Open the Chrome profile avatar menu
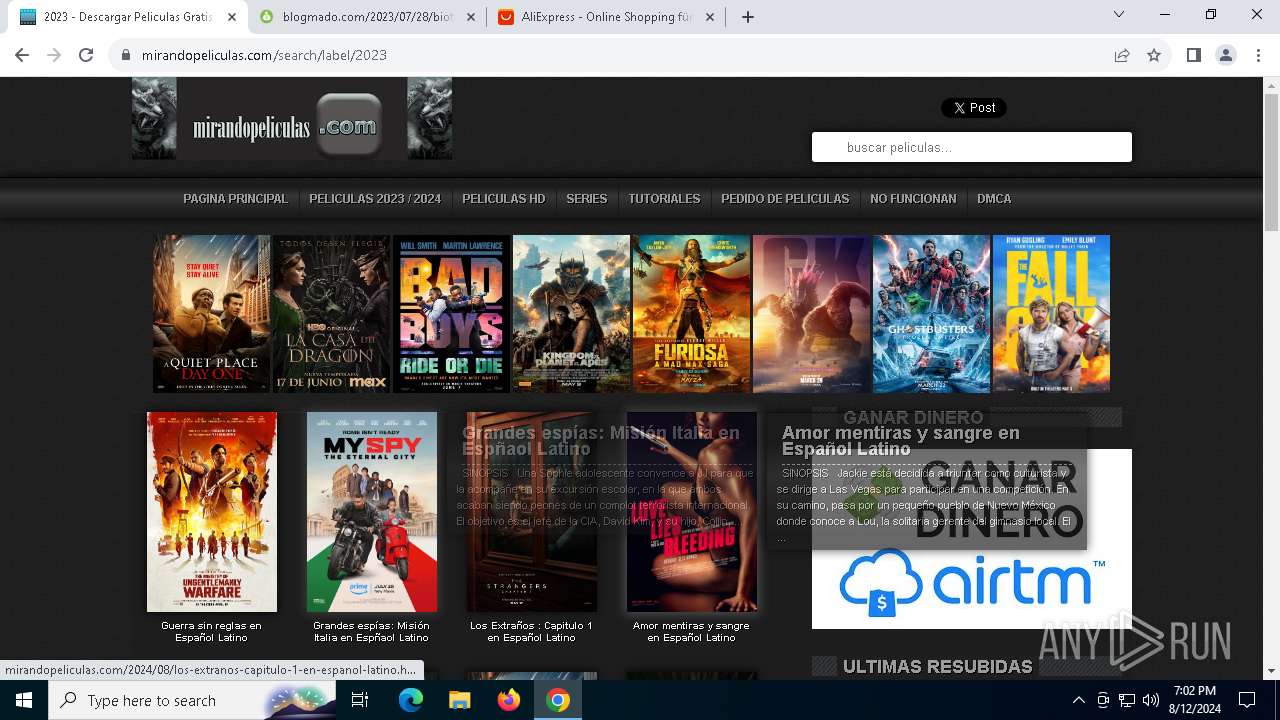 [1226, 55]
